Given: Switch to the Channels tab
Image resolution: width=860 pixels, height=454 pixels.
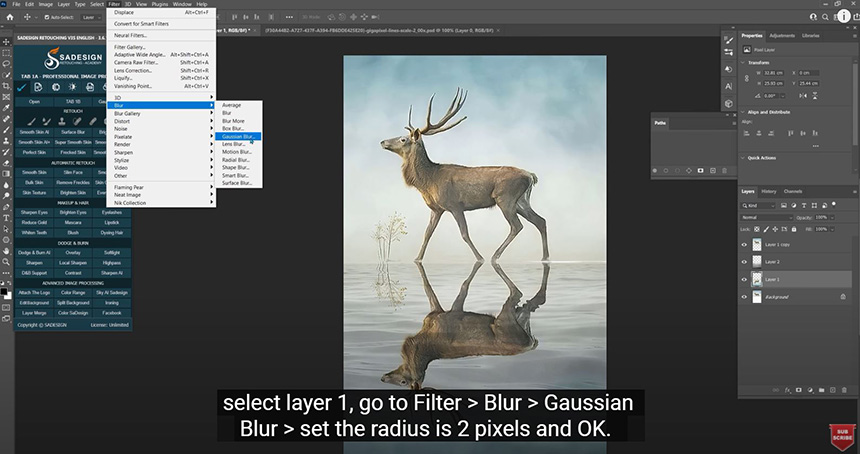Looking at the screenshot, I should pyautogui.click(x=793, y=191).
